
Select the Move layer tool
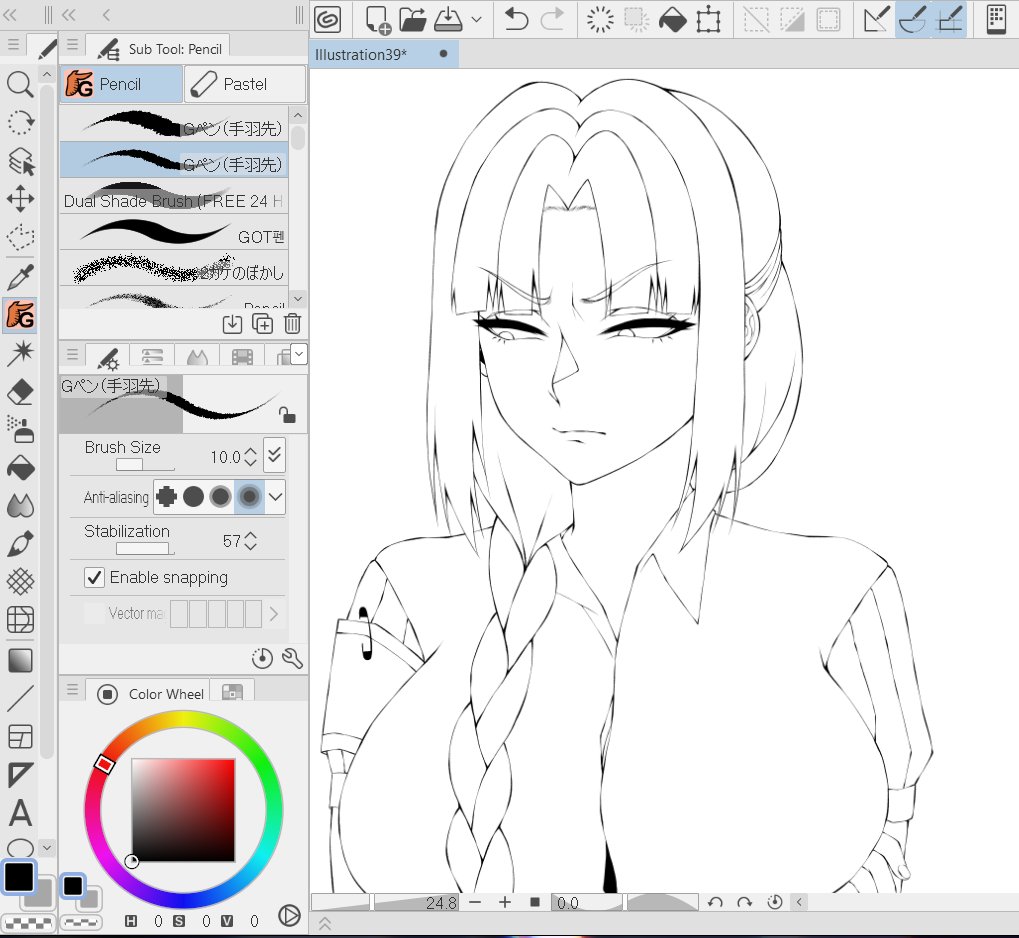[19, 199]
